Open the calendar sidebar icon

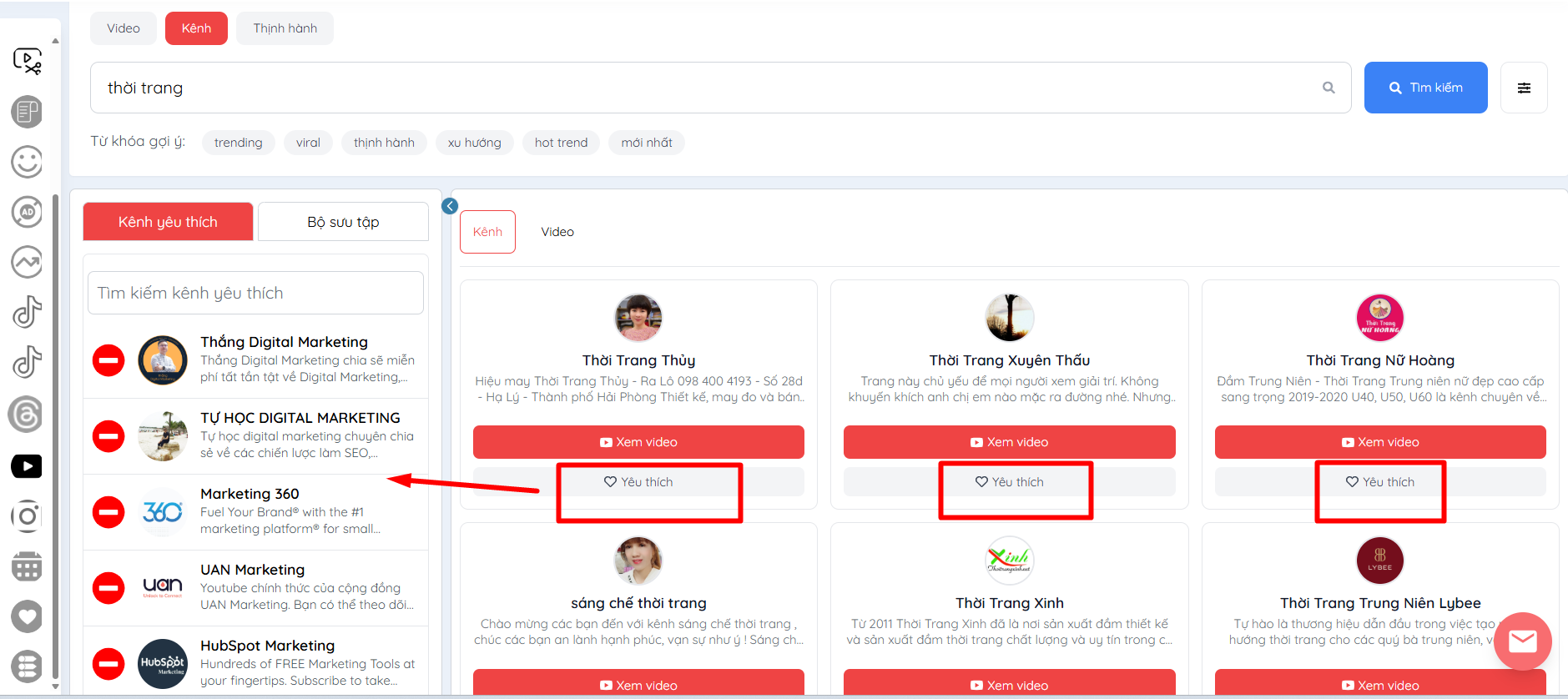27,567
